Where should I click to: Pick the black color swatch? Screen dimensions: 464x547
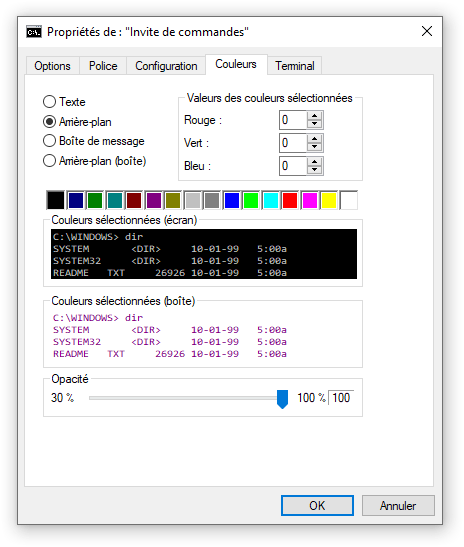pyautogui.click(x=56, y=200)
